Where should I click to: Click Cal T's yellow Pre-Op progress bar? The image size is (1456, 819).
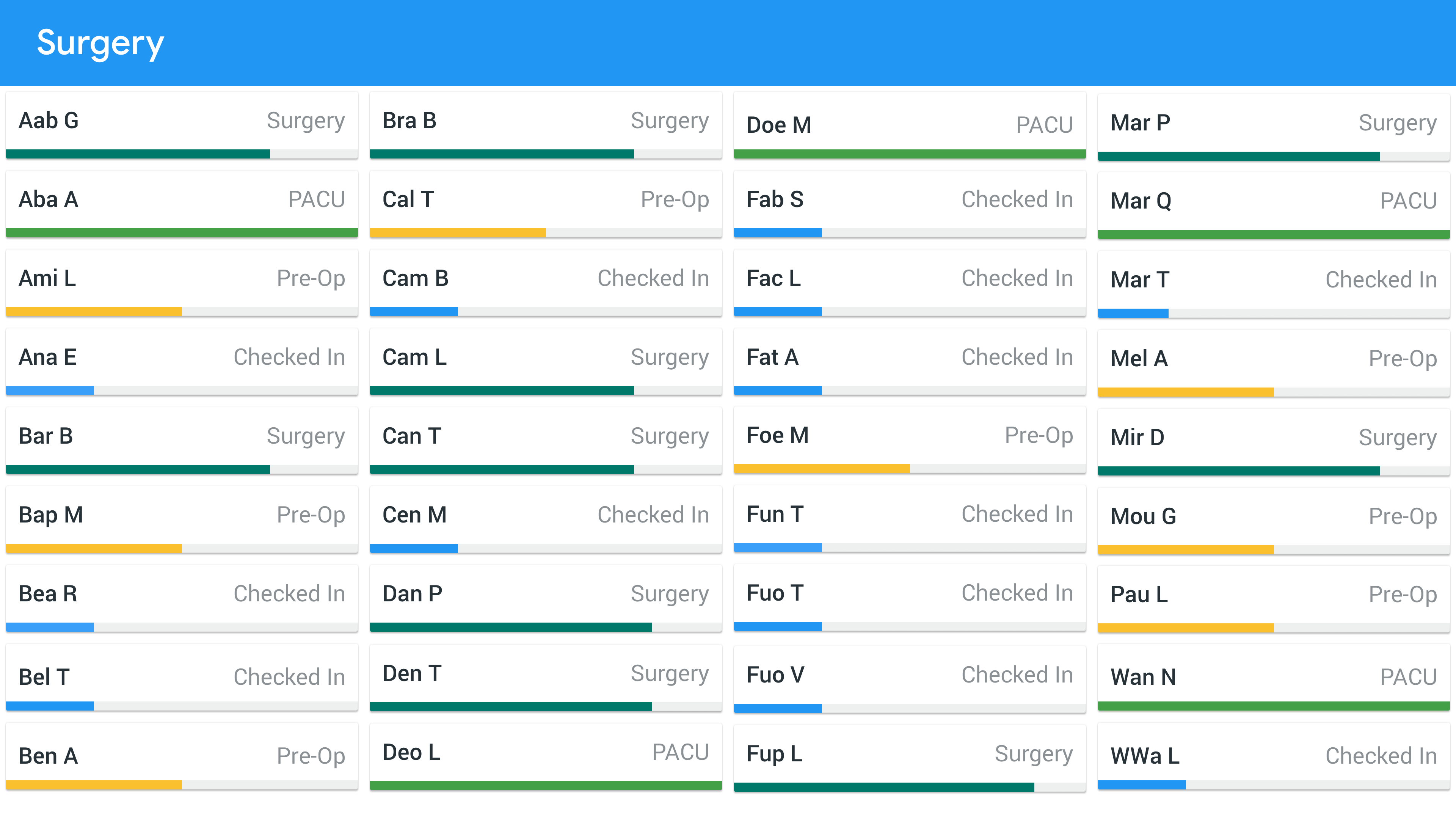point(457,233)
